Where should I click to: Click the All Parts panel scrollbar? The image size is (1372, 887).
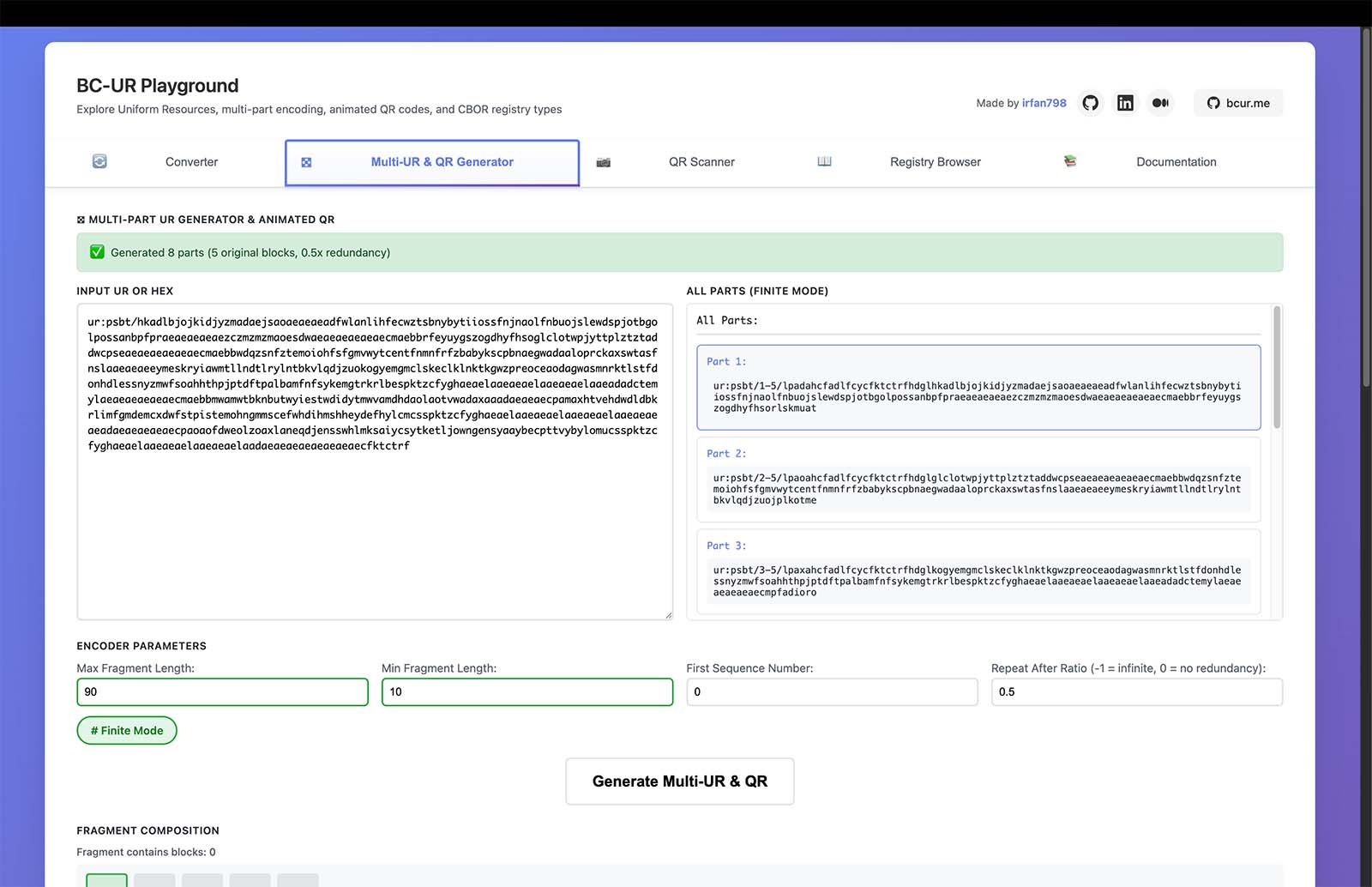coord(1277,369)
